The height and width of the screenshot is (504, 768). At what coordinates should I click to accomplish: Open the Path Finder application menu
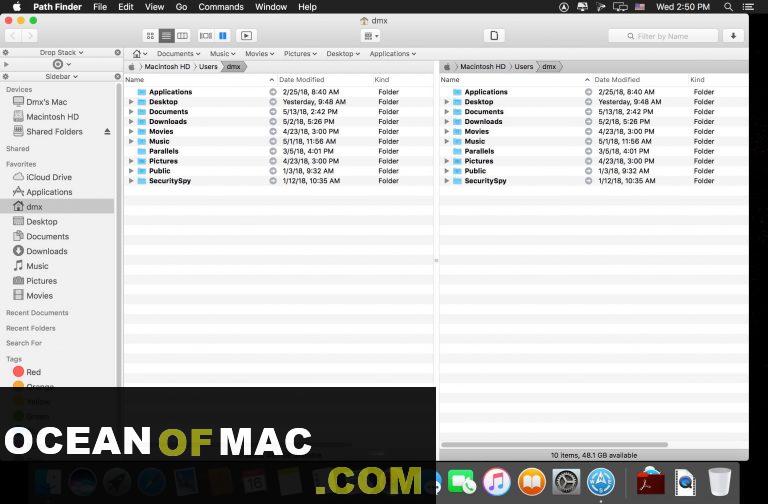coord(57,7)
